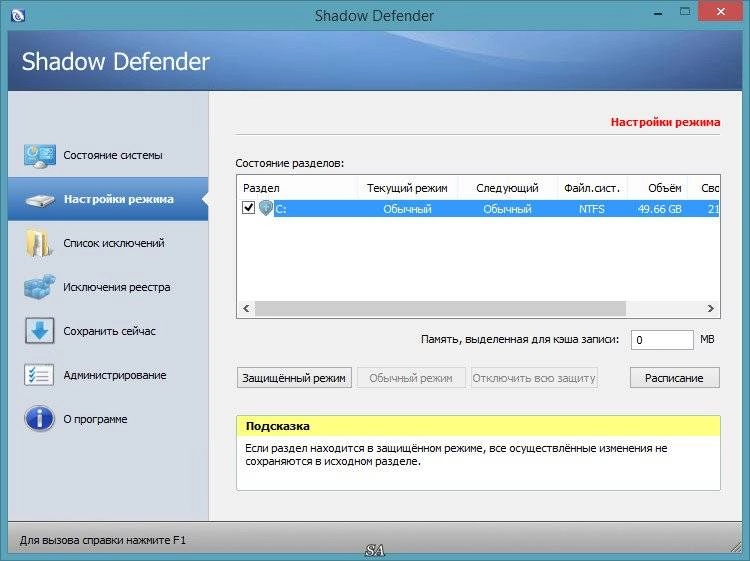This screenshot has width=750, height=561.
Task: Click the Объём column header
Action: point(658,188)
